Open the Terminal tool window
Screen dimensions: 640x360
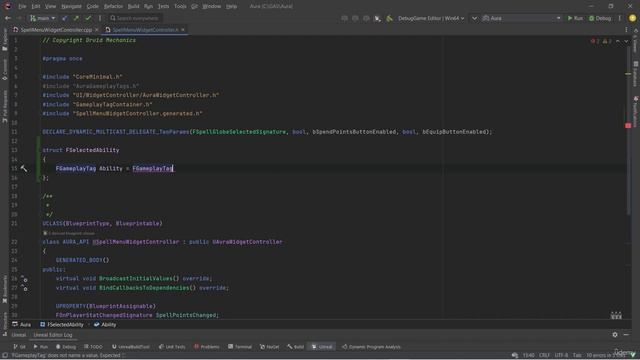tap(240, 347)
